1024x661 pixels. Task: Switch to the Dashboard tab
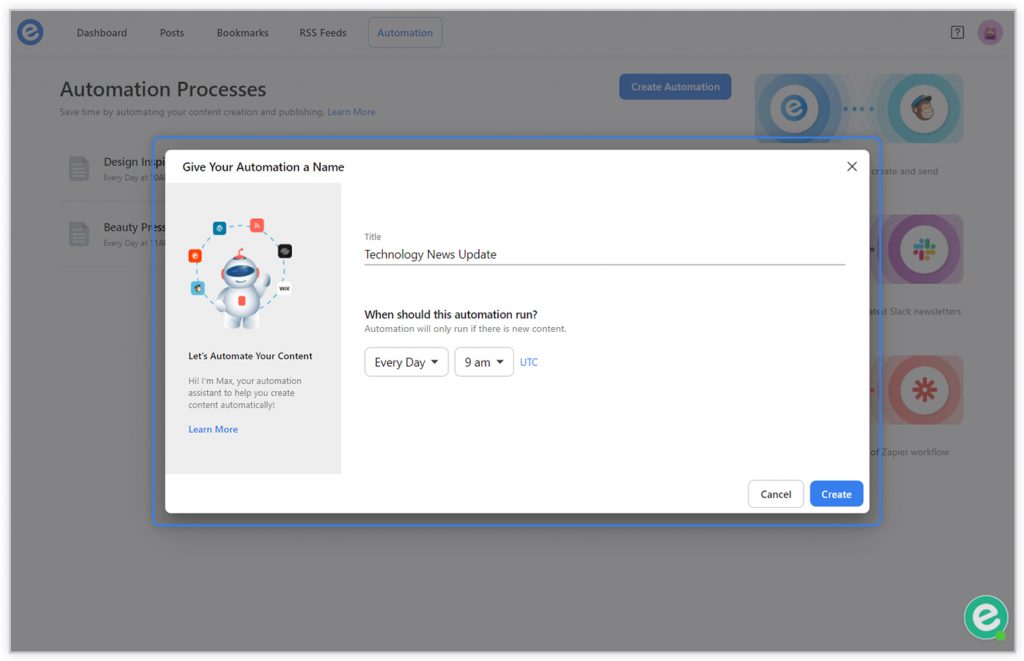click(102, 33)
